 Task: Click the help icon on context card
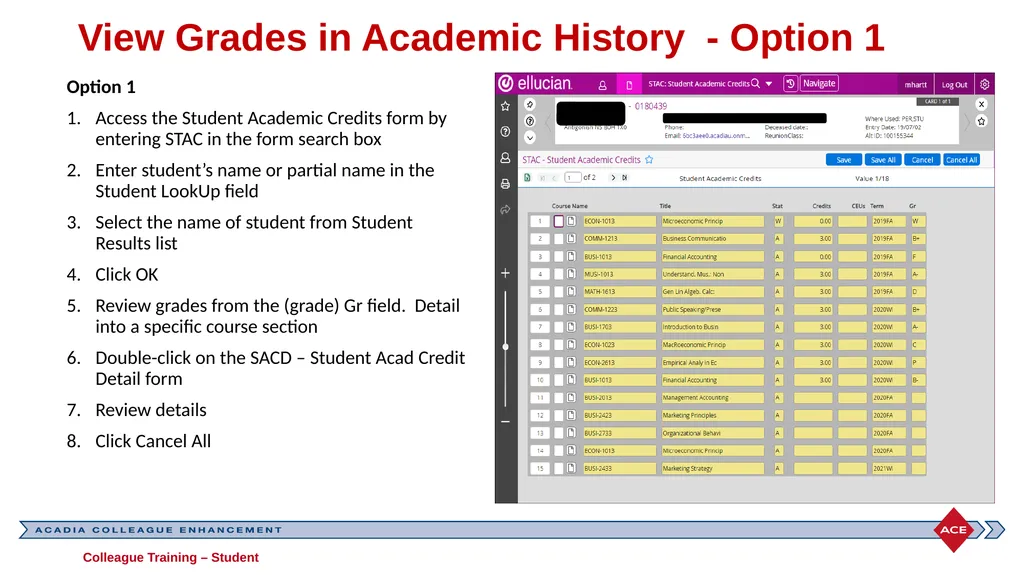[530, 121]
